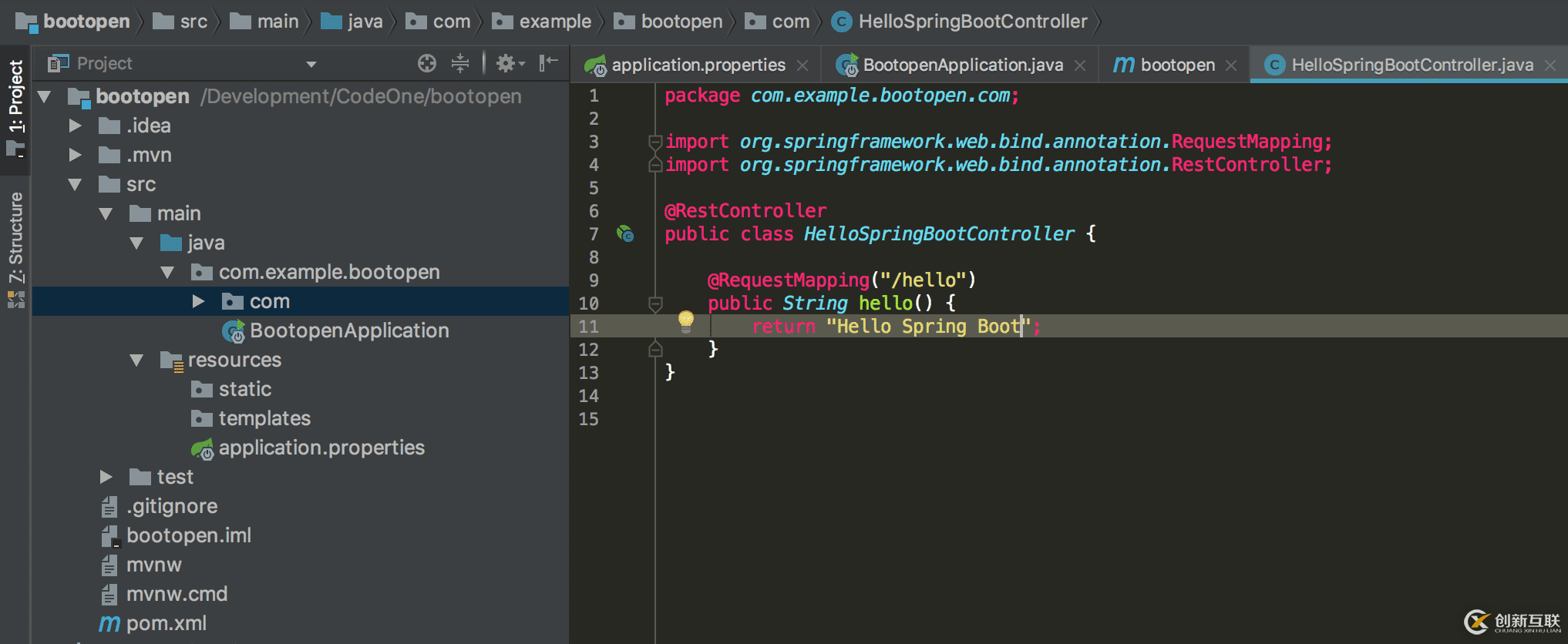1568x644 pixels.
Task: Click the blue java source folder icon
Action: (x=171, y=243)
